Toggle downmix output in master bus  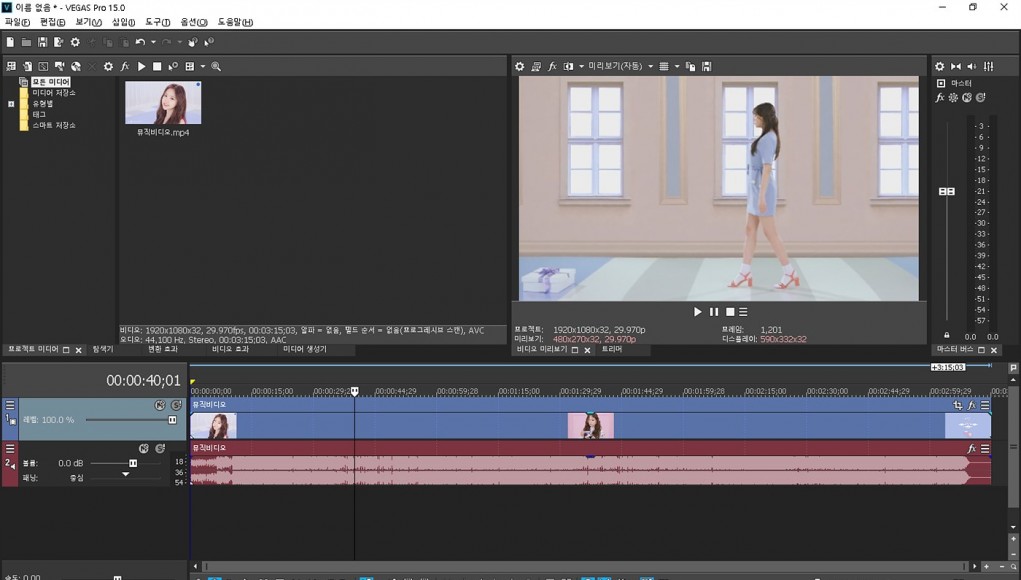pos(955,66)
